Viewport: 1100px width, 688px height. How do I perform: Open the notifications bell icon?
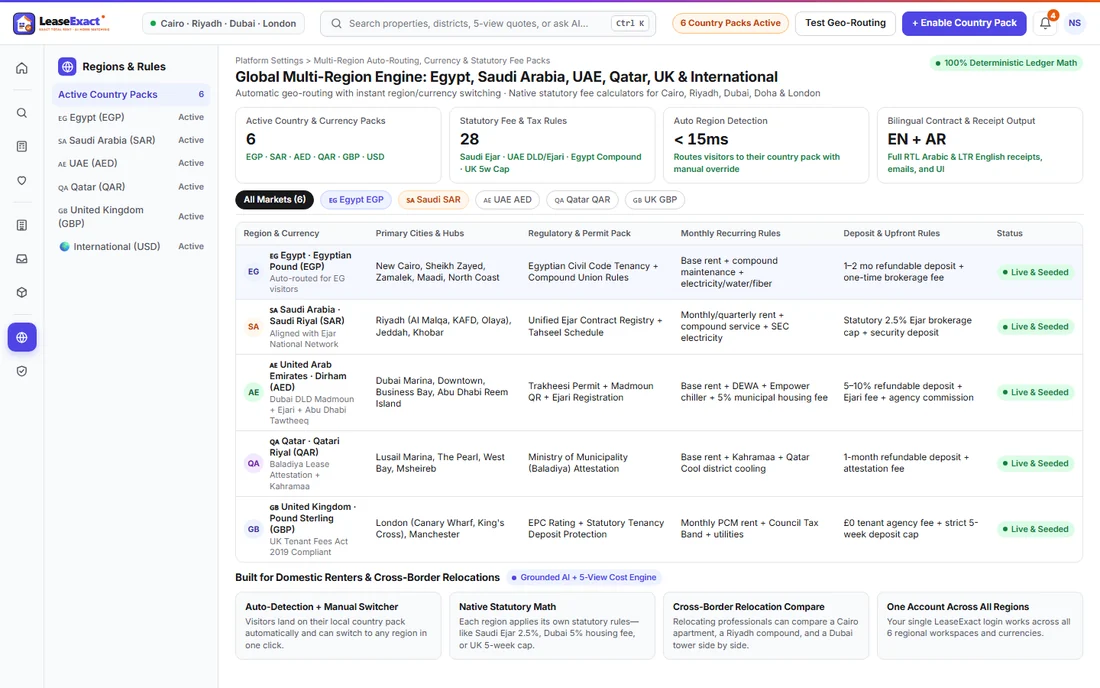pos(1045,23)
